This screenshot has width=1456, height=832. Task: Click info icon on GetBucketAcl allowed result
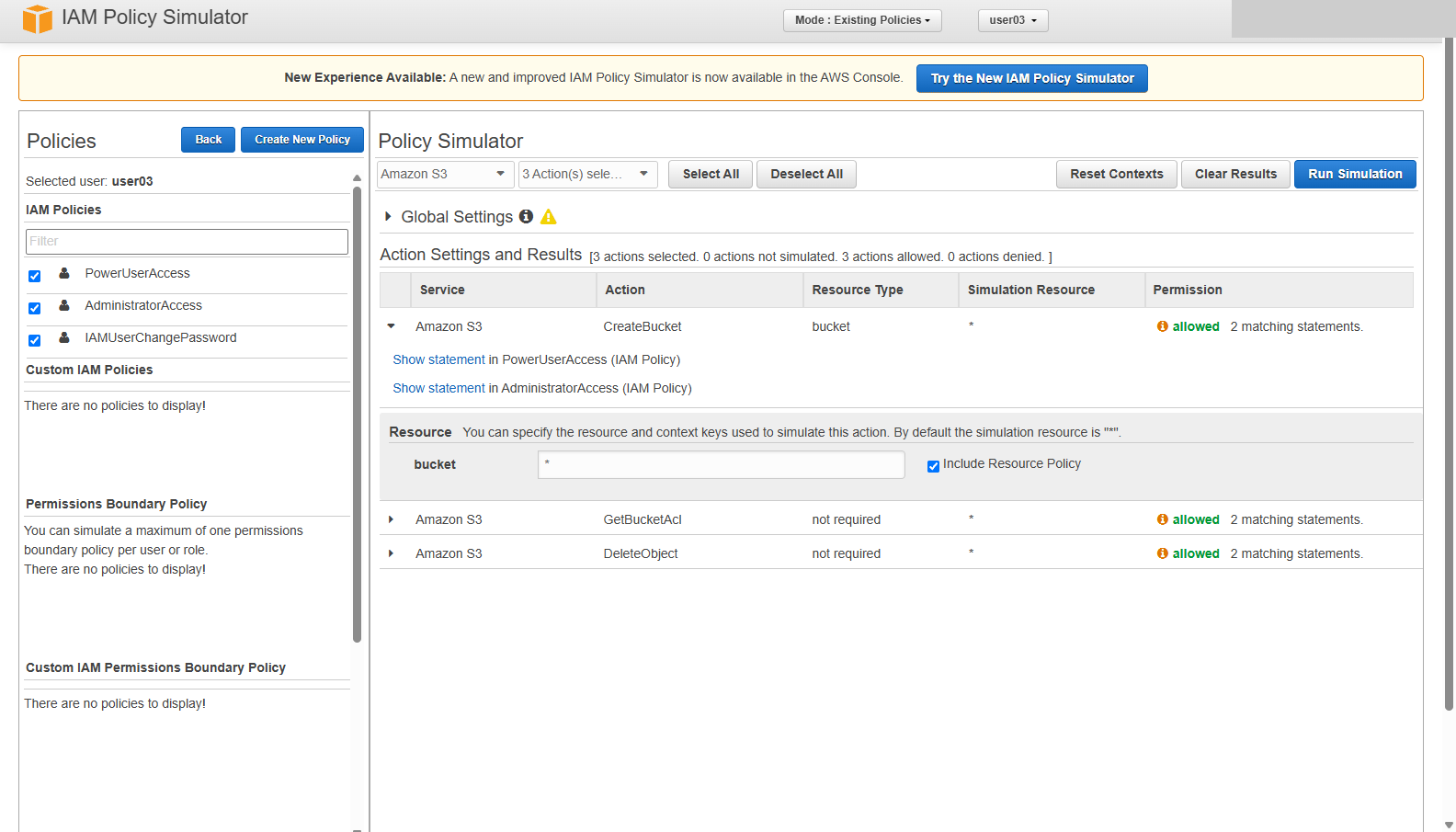[1163, 519]
